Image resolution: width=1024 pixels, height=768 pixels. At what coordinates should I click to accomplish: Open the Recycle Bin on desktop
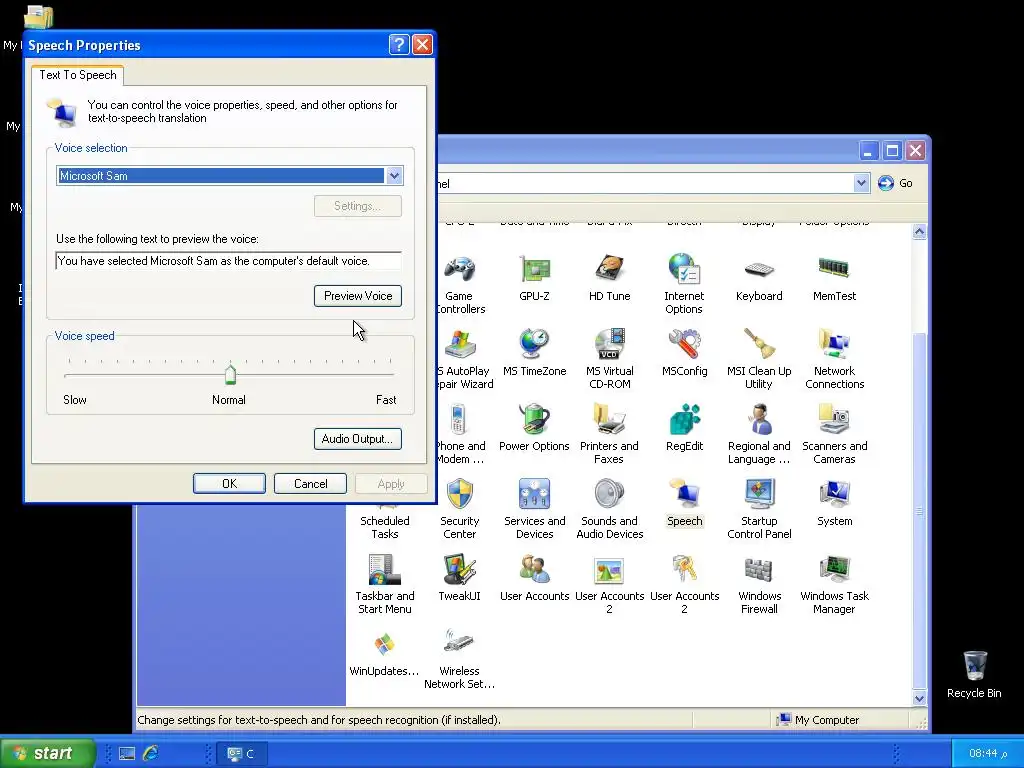click(974, 675)
